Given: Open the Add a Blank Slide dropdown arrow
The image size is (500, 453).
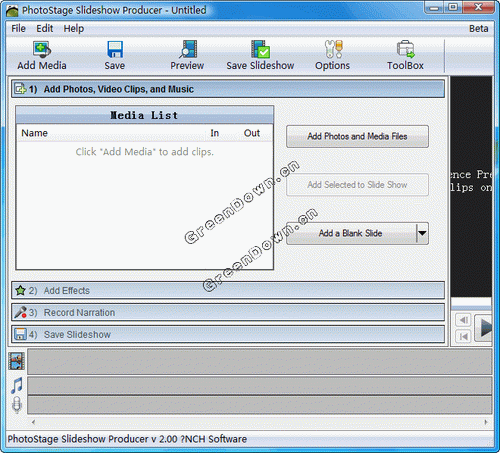Looking at the screenshot, I should (x=422, y=233).
